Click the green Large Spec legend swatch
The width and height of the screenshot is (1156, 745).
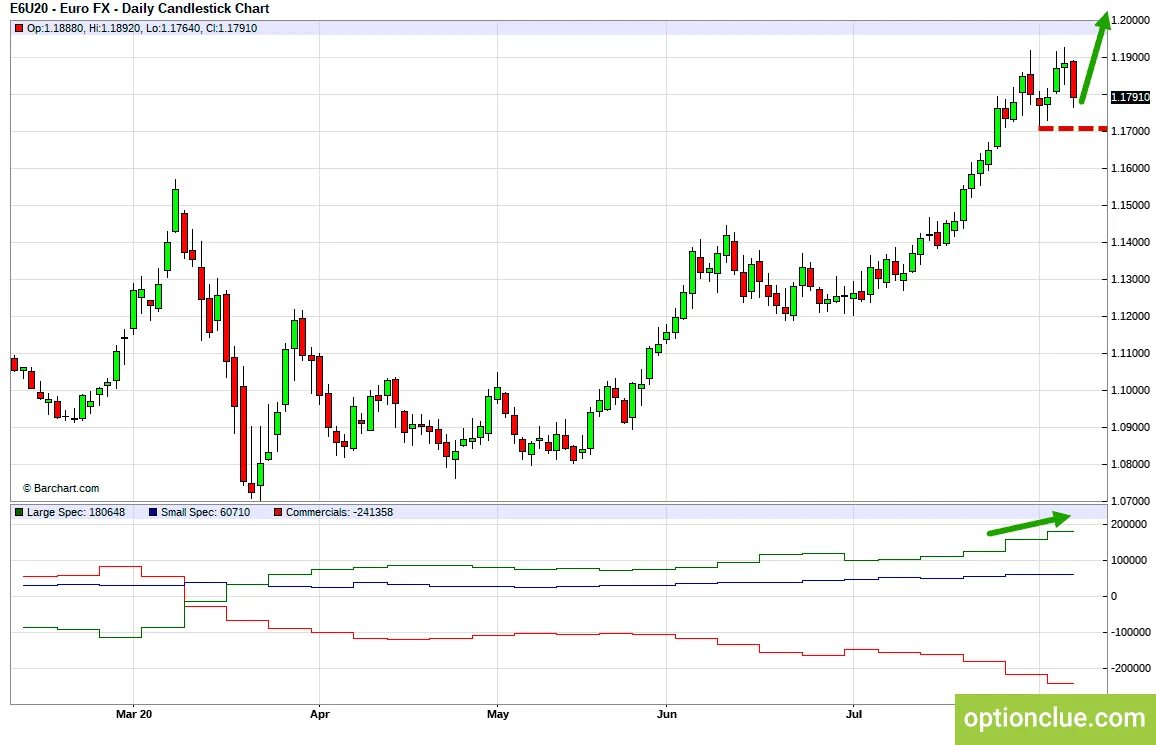click(19, 512)
